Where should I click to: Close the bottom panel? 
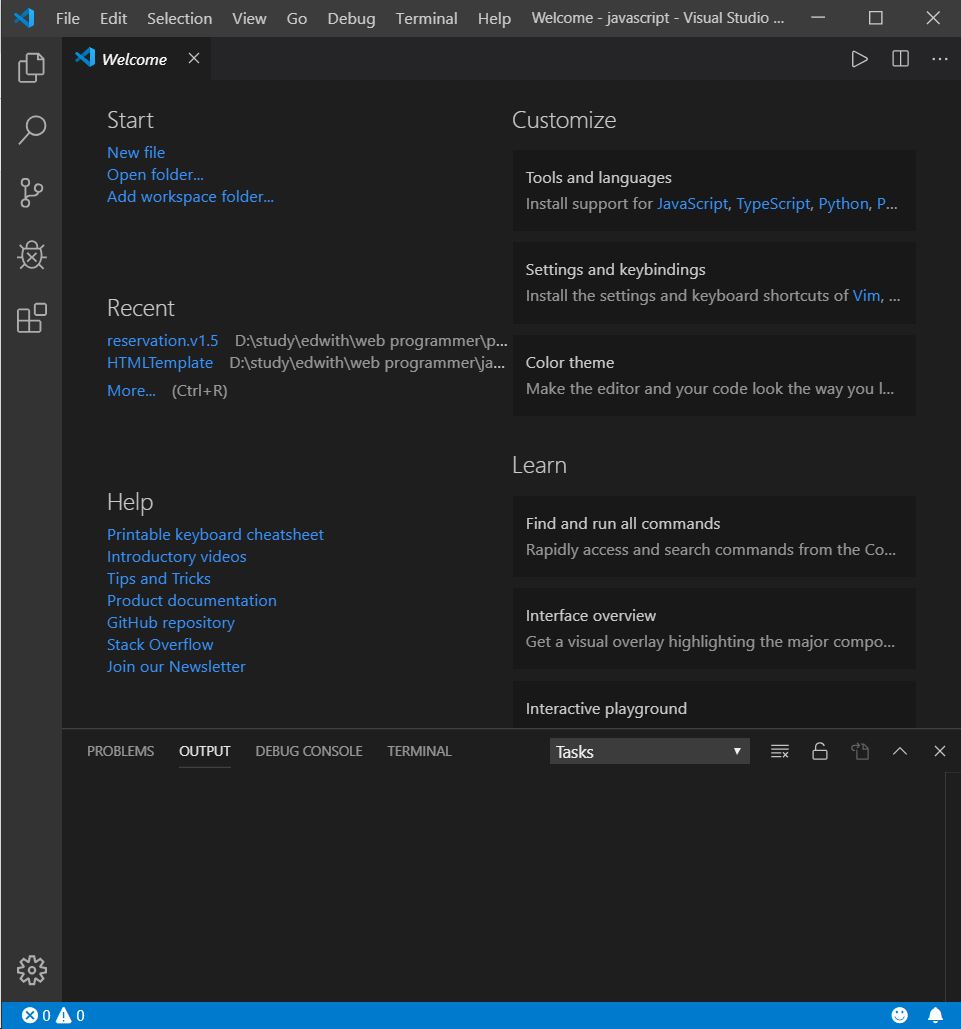939,751
